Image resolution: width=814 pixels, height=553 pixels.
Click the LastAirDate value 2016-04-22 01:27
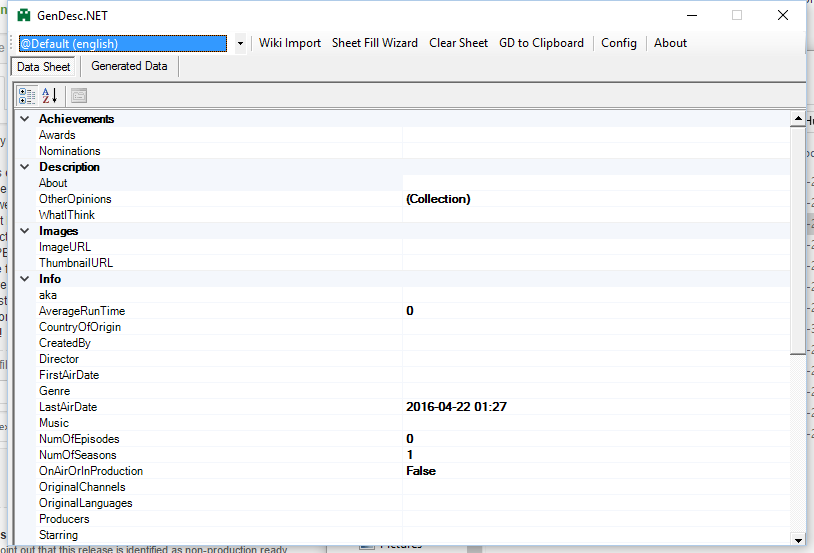click(596, 407)
